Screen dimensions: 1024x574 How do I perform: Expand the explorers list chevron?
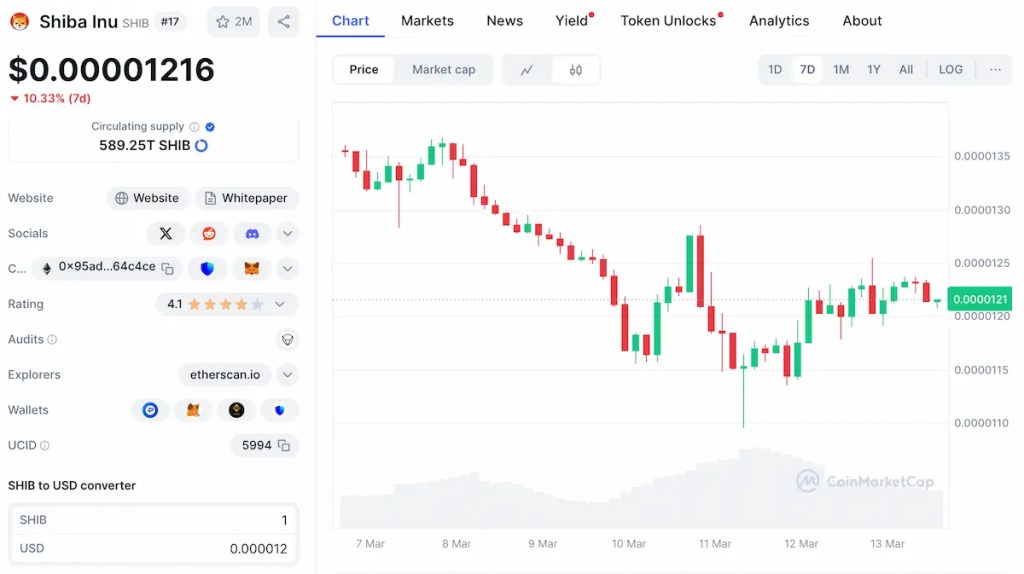(x=288, y=375)
